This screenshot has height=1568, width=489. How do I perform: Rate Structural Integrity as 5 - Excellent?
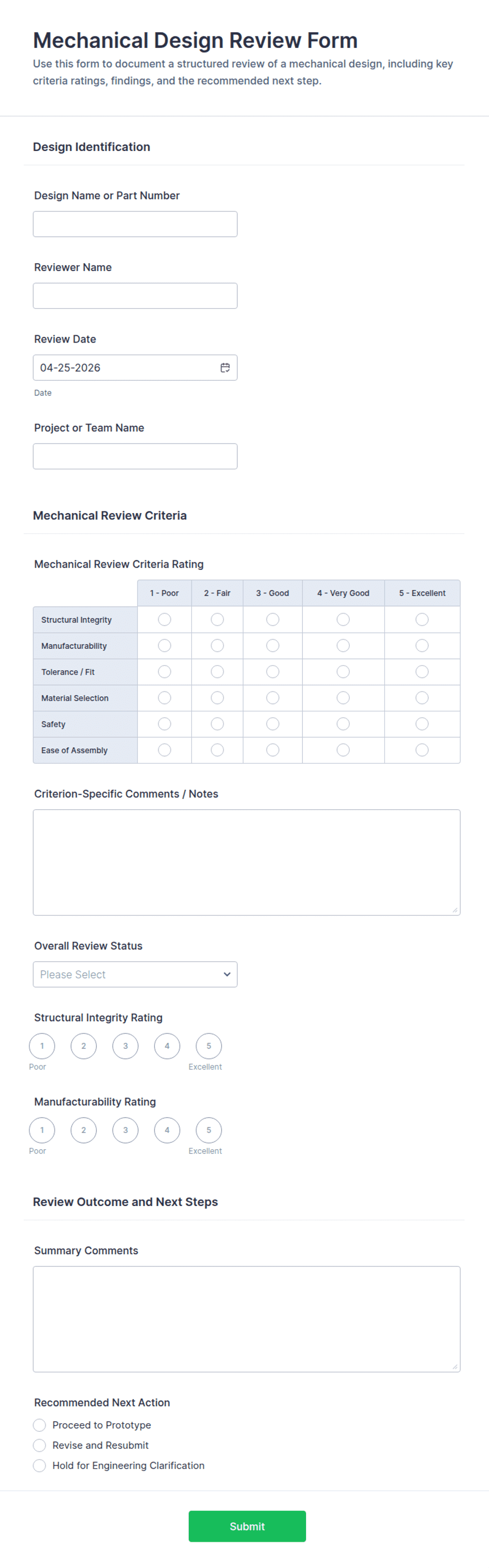[422, 619]
